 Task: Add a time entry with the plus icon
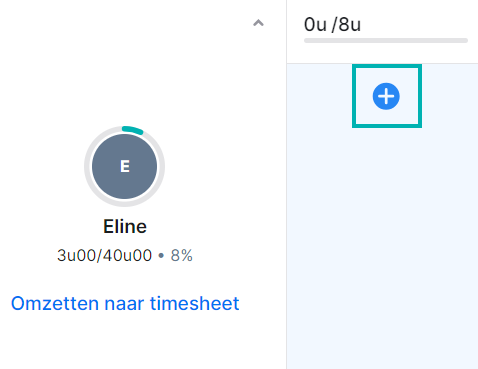[x=386, y=96]
